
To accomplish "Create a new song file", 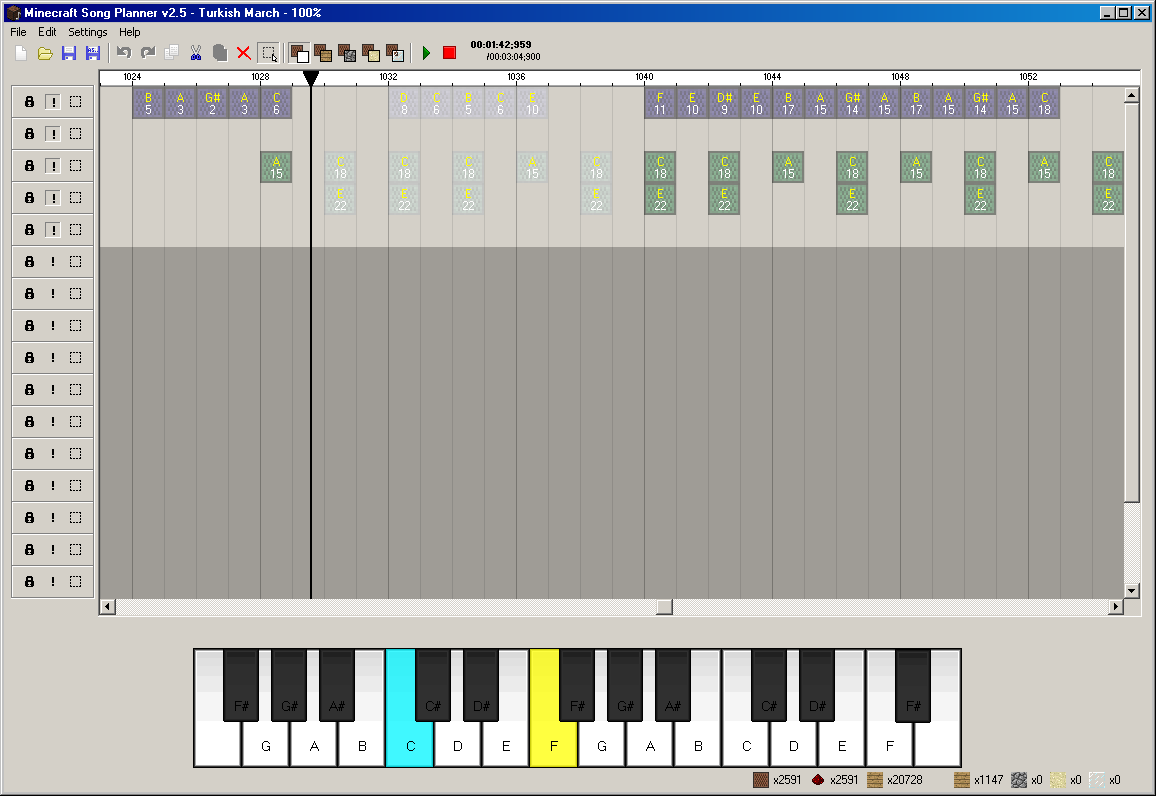I will [x=21, y=53].
